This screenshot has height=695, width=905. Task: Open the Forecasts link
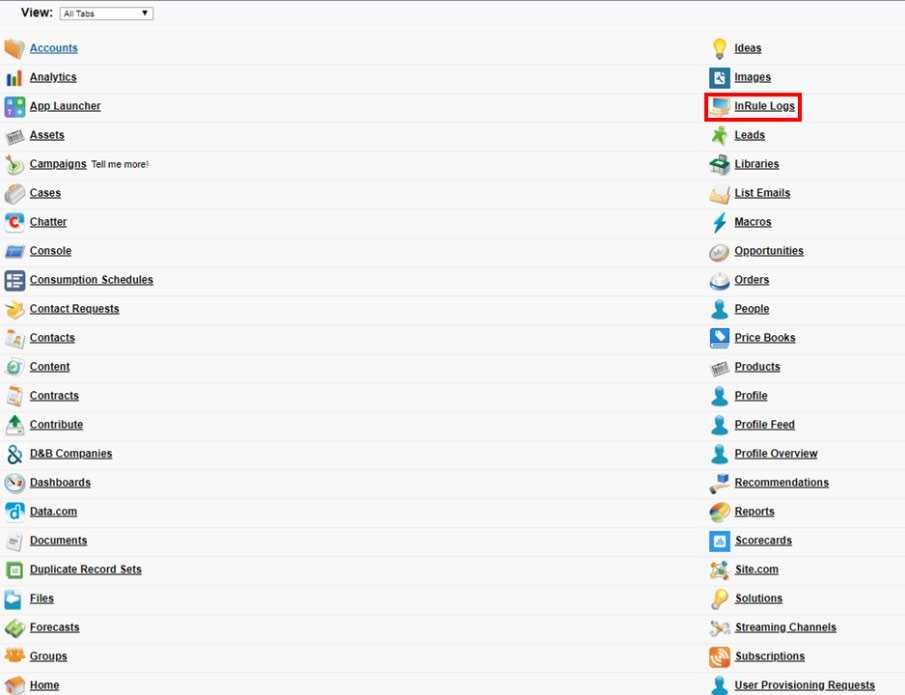click(x=54, y=627)
